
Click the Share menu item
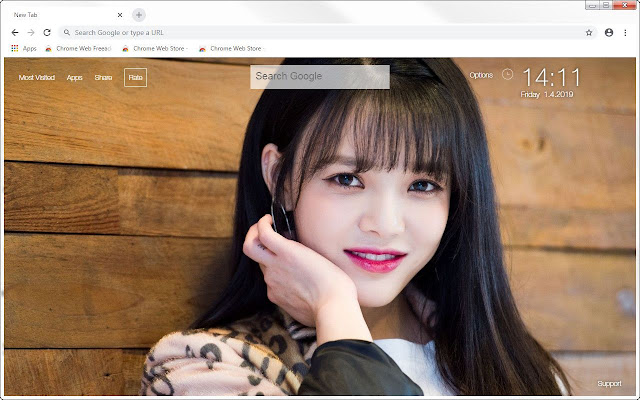point(103,77)
